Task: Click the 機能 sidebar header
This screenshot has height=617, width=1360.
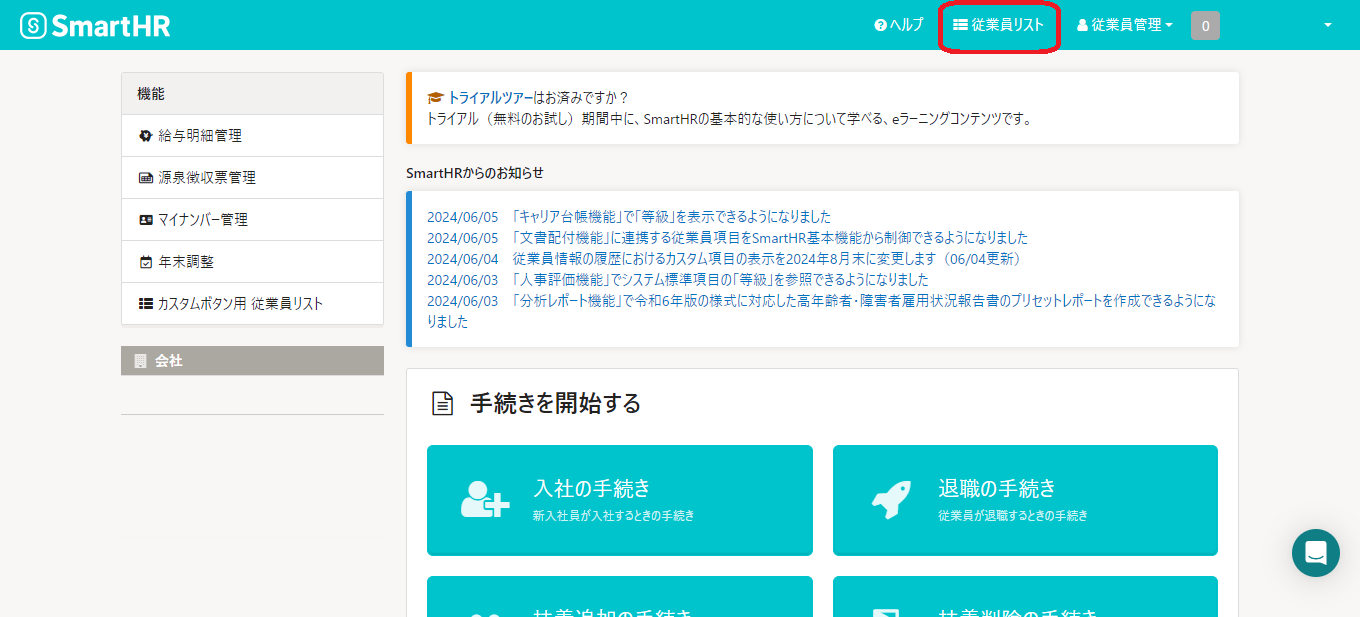Action: [252, 94]
